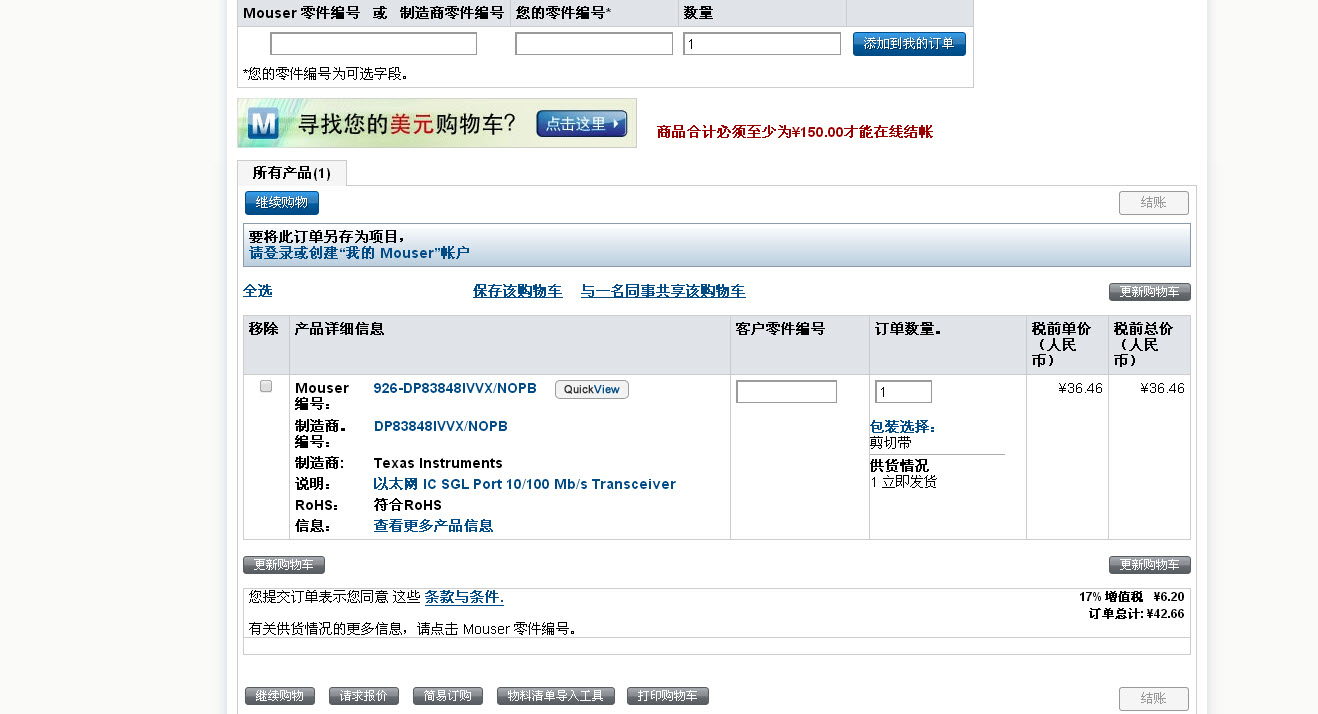Open the 以太网 IC SGL Port description link
1318x714 pixels.
pos(525,484)
